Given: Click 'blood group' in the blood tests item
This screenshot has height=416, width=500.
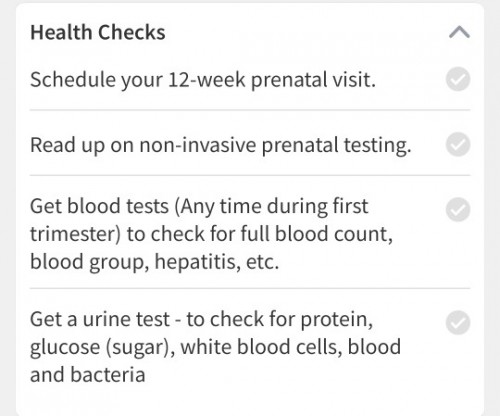Looking at the screenshot, I should click(x=90, y=262).
